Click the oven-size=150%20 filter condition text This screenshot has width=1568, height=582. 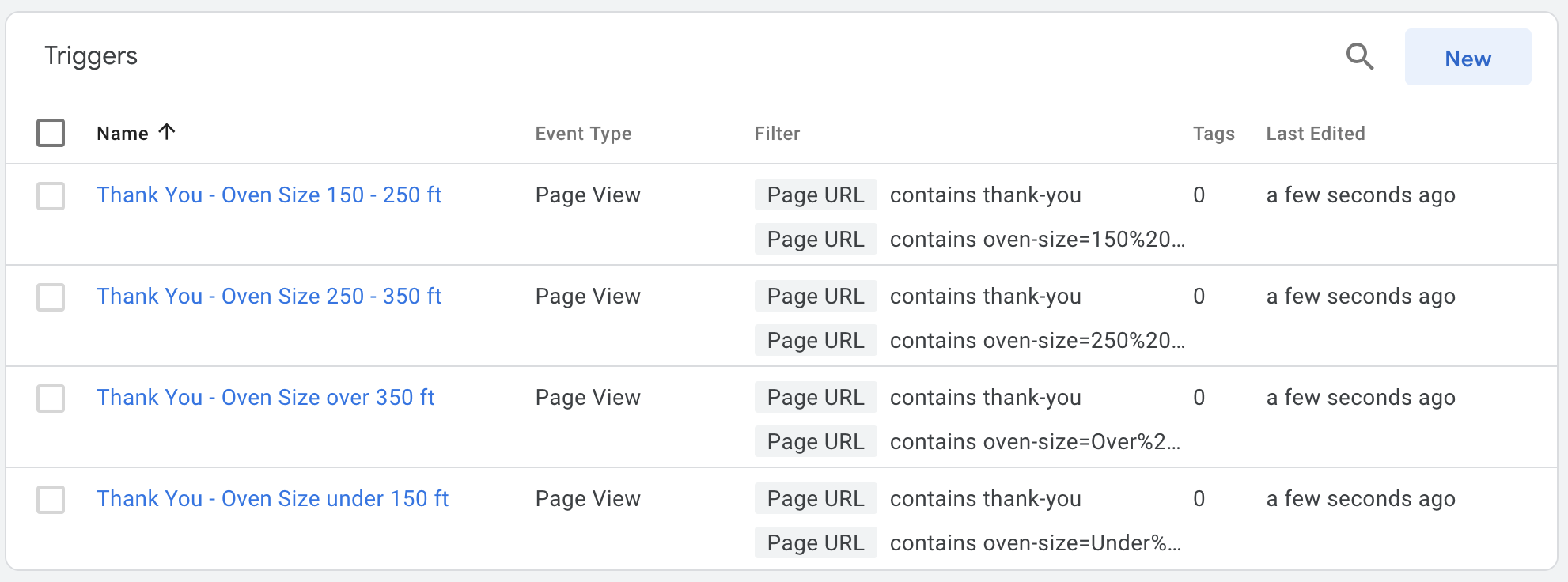(1037, 240)
